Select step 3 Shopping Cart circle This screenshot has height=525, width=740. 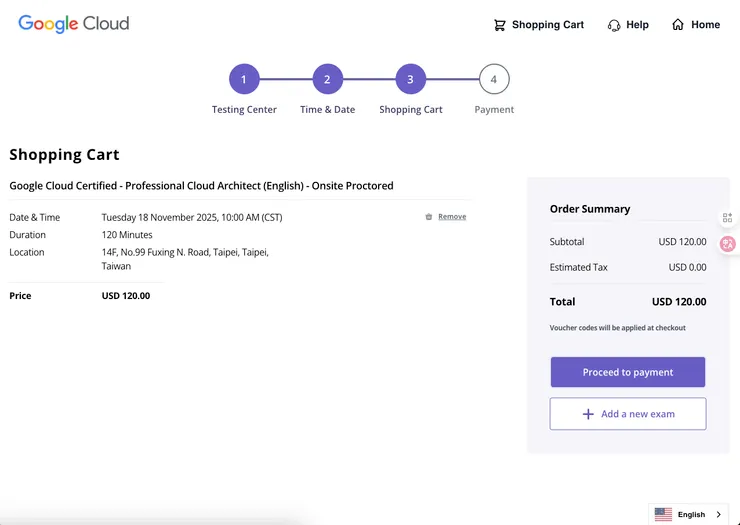click(410, 79)
